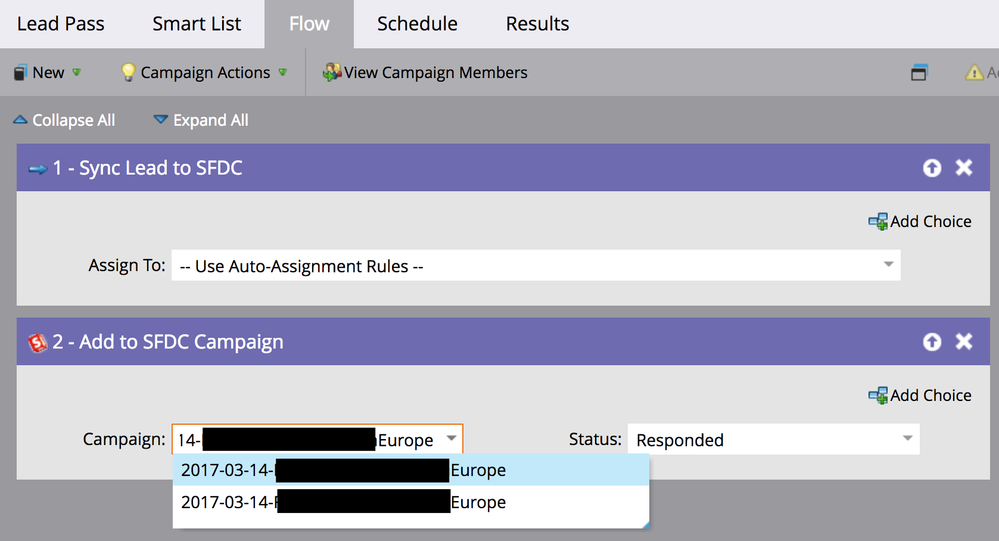Move Add to SFDC Campaign step up
Screen dimensions: 999x541
click(932, 342)
